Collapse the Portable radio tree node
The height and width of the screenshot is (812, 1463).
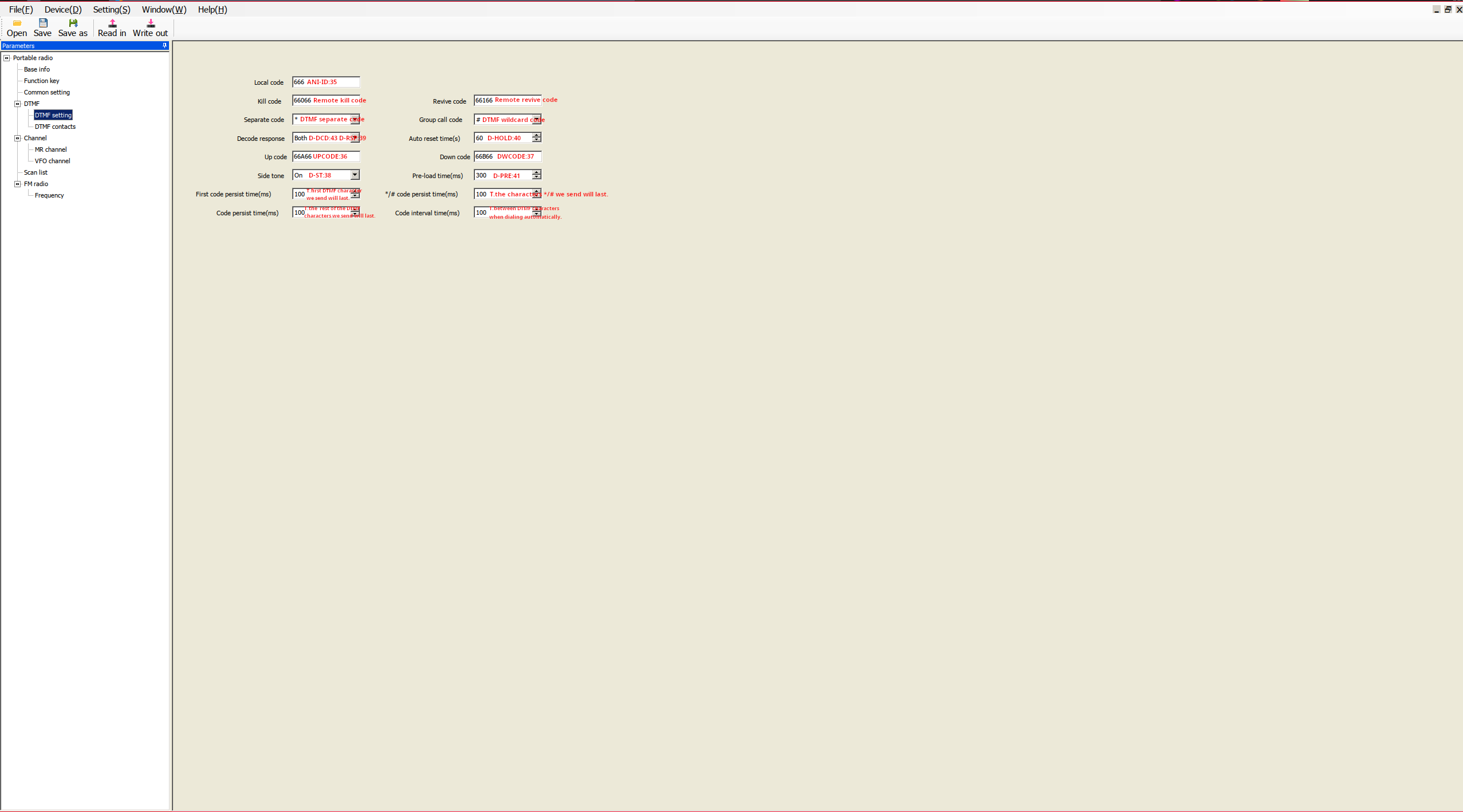7,58
